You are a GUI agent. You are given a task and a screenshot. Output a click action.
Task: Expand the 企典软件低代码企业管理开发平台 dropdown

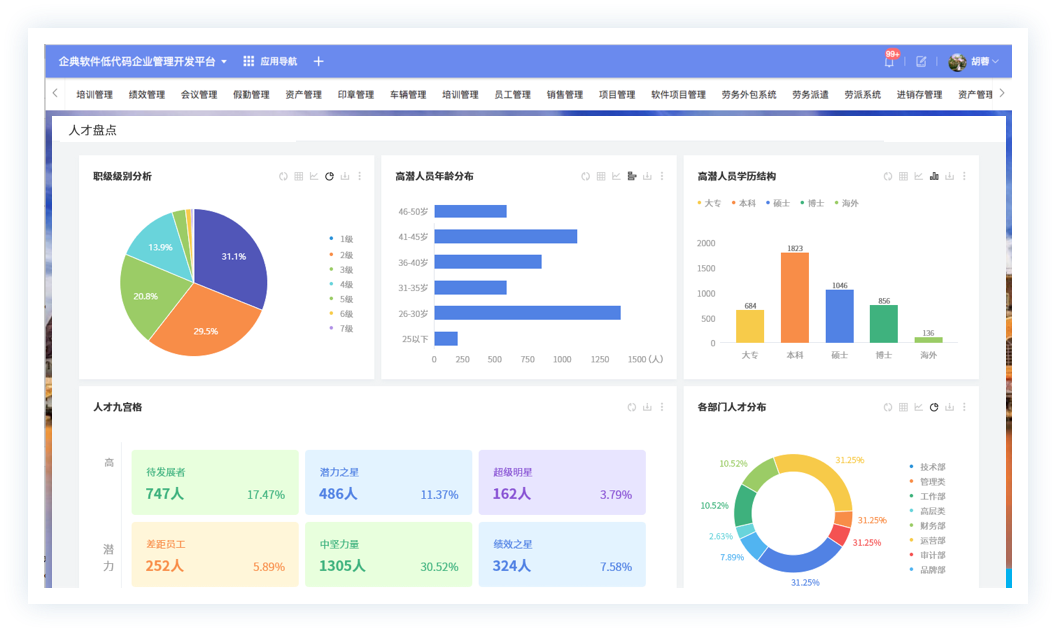click(224, 61)
